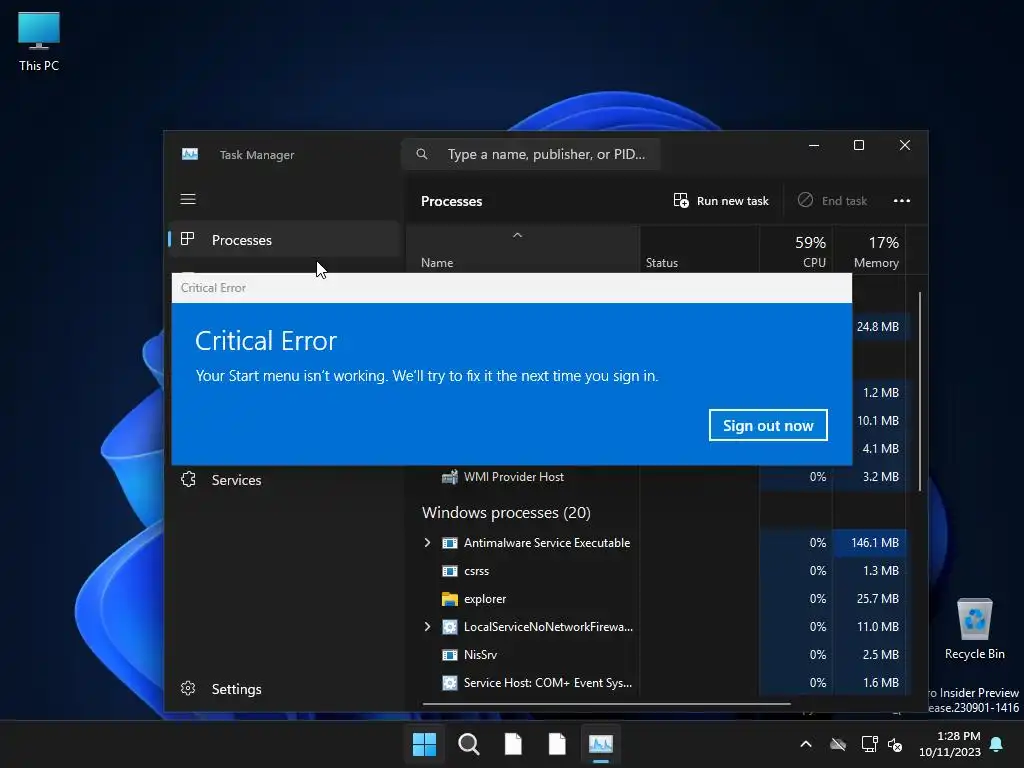Image resolution: width=1024 pixels, height=768 pixels.
Task: Click the Processes sidebar grid icon
Action: click(188, 239)
